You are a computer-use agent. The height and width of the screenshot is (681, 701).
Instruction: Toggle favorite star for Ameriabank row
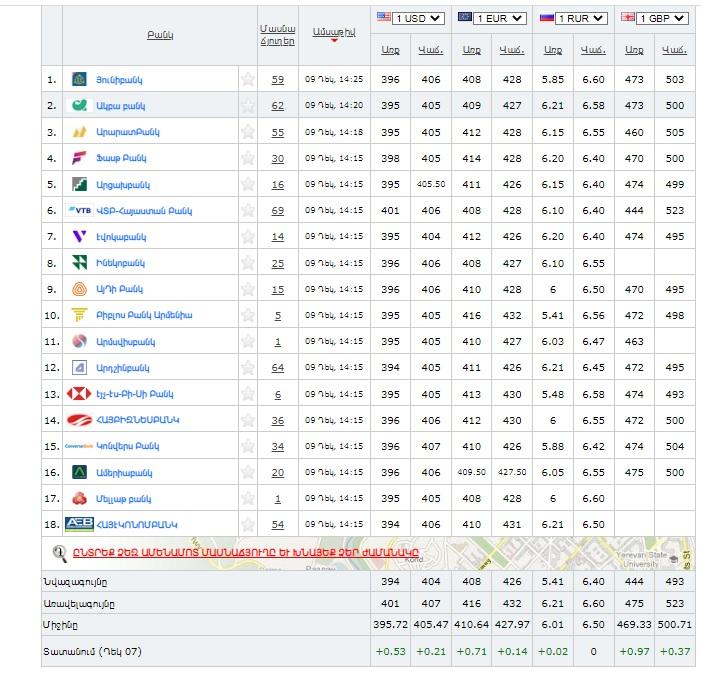coord(247,472)
